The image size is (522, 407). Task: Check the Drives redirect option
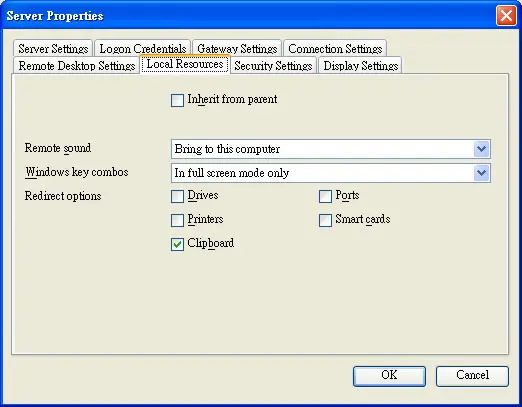[177, 196]
